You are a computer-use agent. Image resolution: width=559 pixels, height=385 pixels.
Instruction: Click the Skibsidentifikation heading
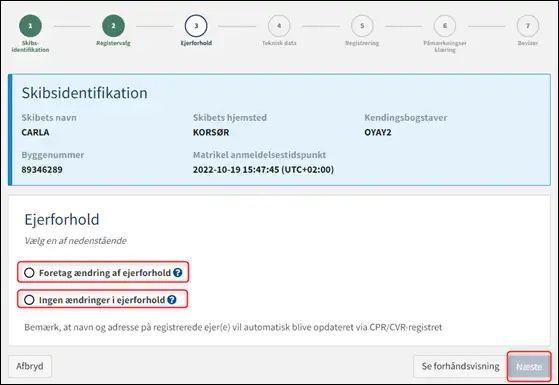[x=84, y=93]
